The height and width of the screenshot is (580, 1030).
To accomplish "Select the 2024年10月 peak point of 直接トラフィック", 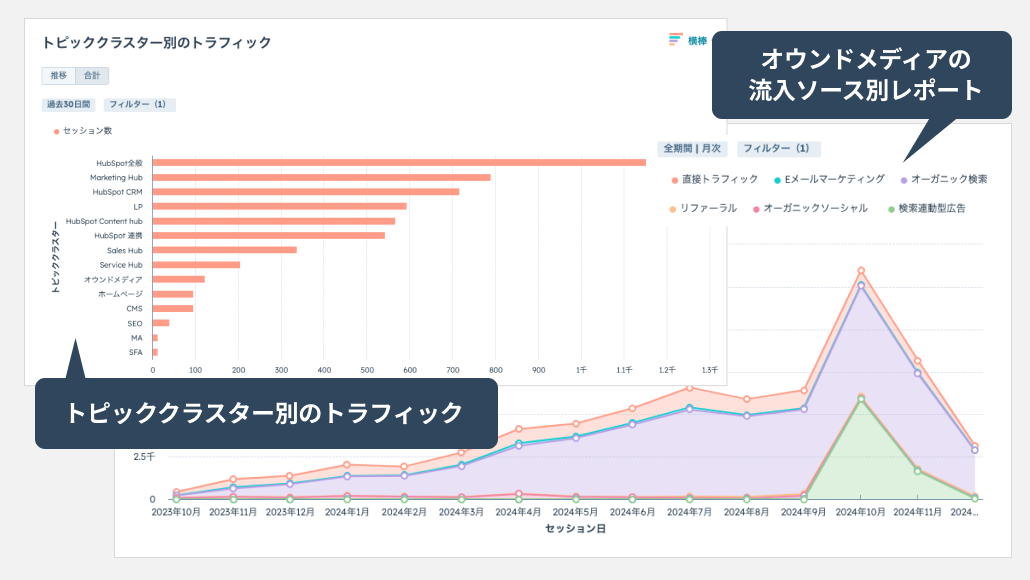I will pyautogui.click(x=861, y=271).
